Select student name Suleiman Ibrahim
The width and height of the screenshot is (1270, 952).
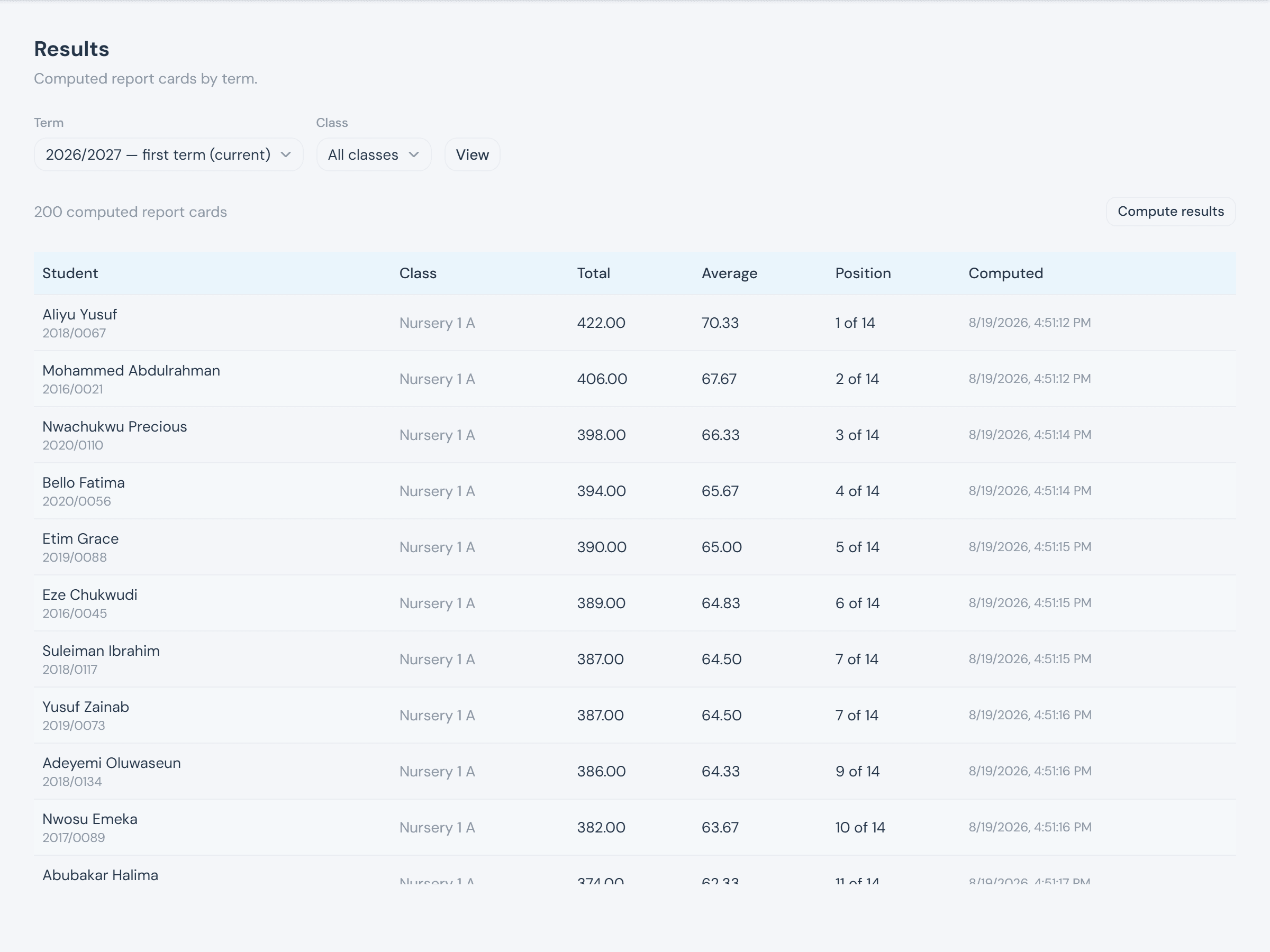tap(101, 651)
